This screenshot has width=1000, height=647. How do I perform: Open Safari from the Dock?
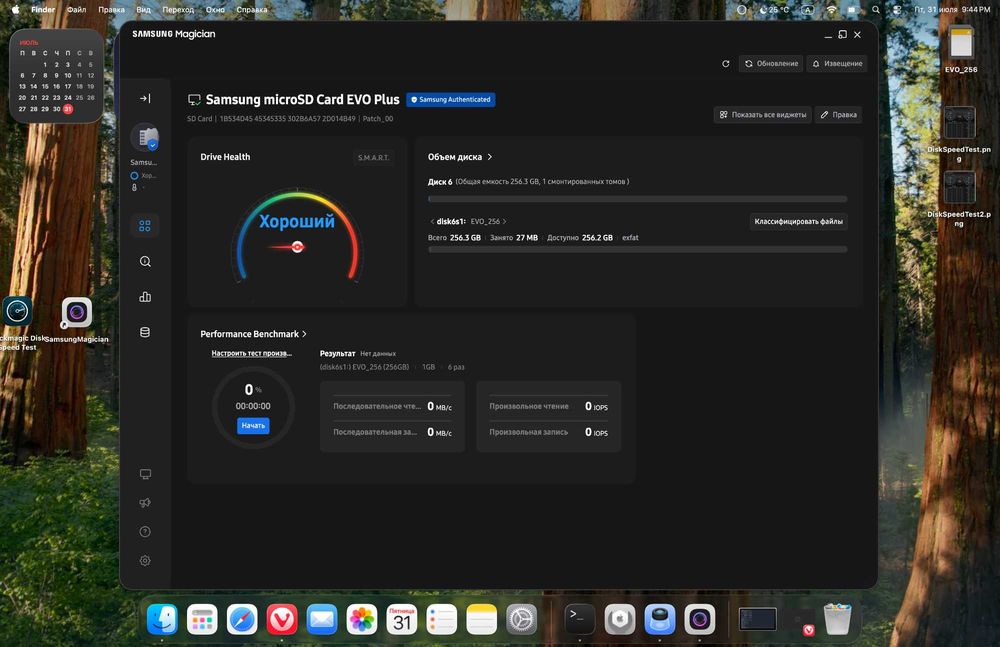click(242, 619)
